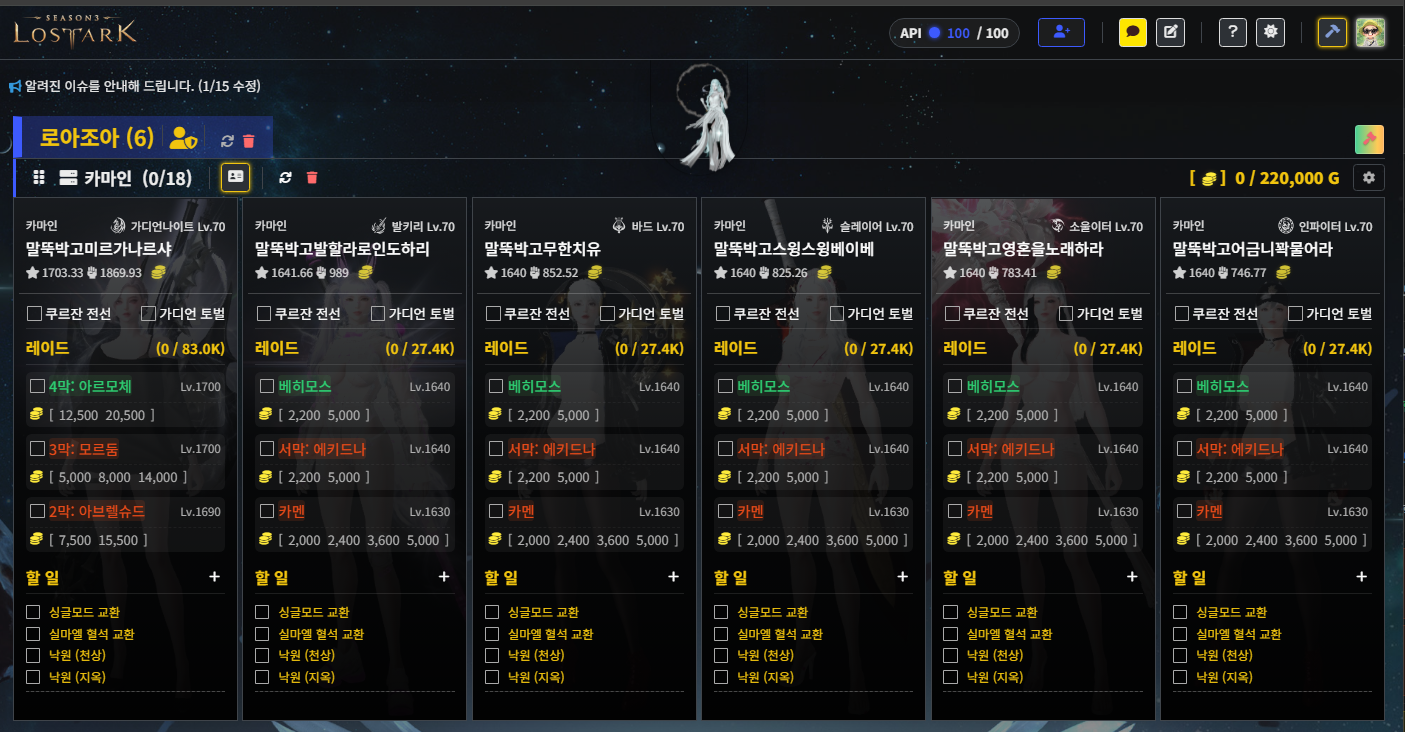The image size is (1405, 732).
Task: Click the colorful pin icon at right
Action: coord(1369,139)
